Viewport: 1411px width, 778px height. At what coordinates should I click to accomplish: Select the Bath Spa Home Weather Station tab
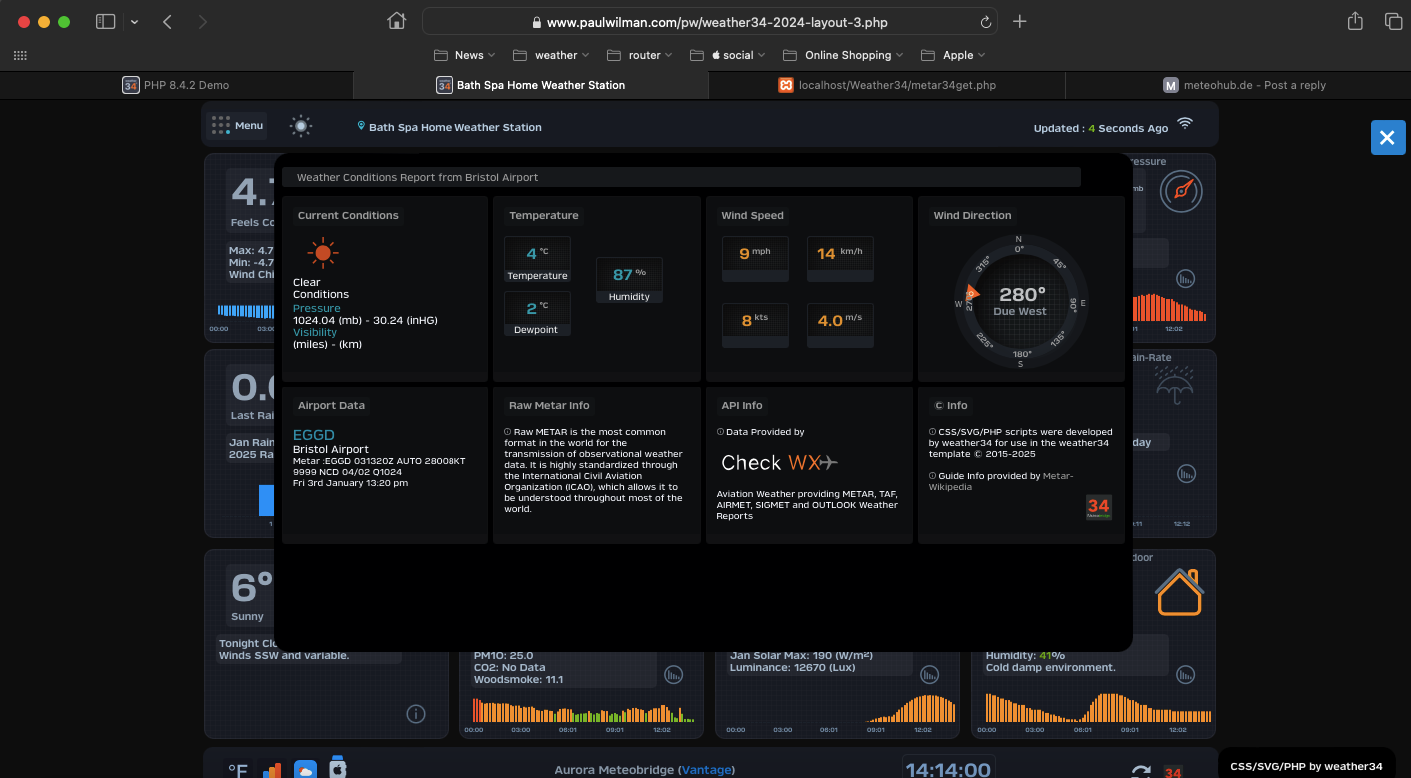[531, 85]
